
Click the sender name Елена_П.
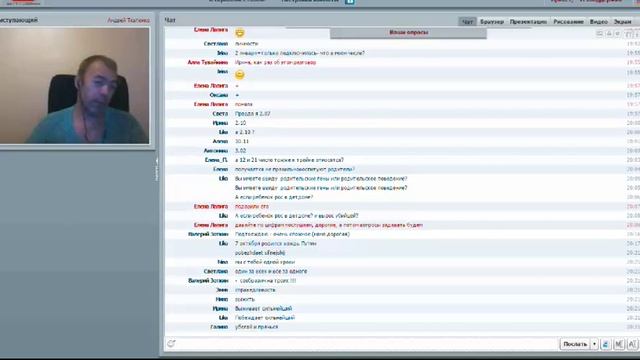(x=216, y=160)
